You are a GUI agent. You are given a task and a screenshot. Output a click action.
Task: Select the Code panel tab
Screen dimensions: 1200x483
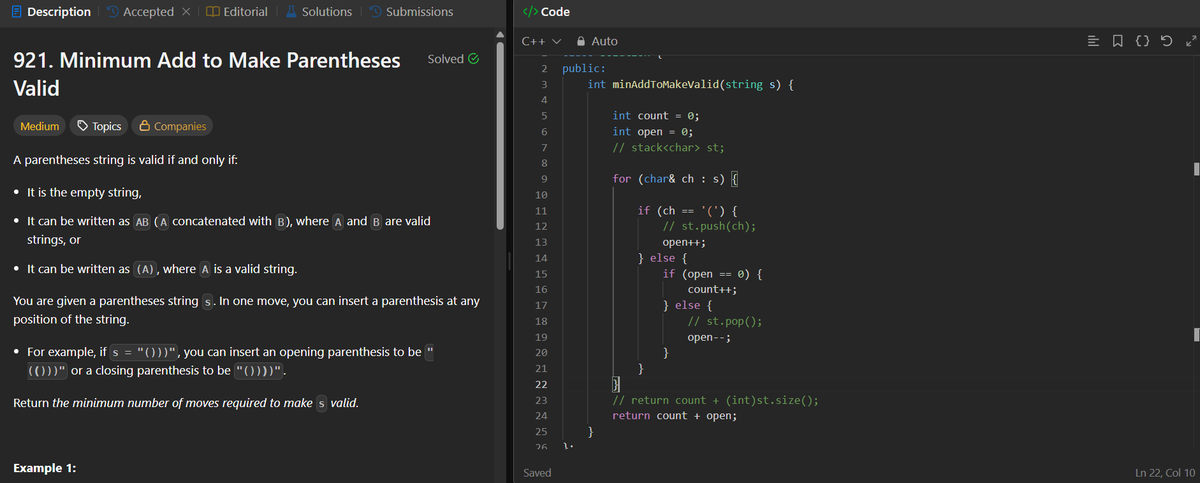[547, 12]
